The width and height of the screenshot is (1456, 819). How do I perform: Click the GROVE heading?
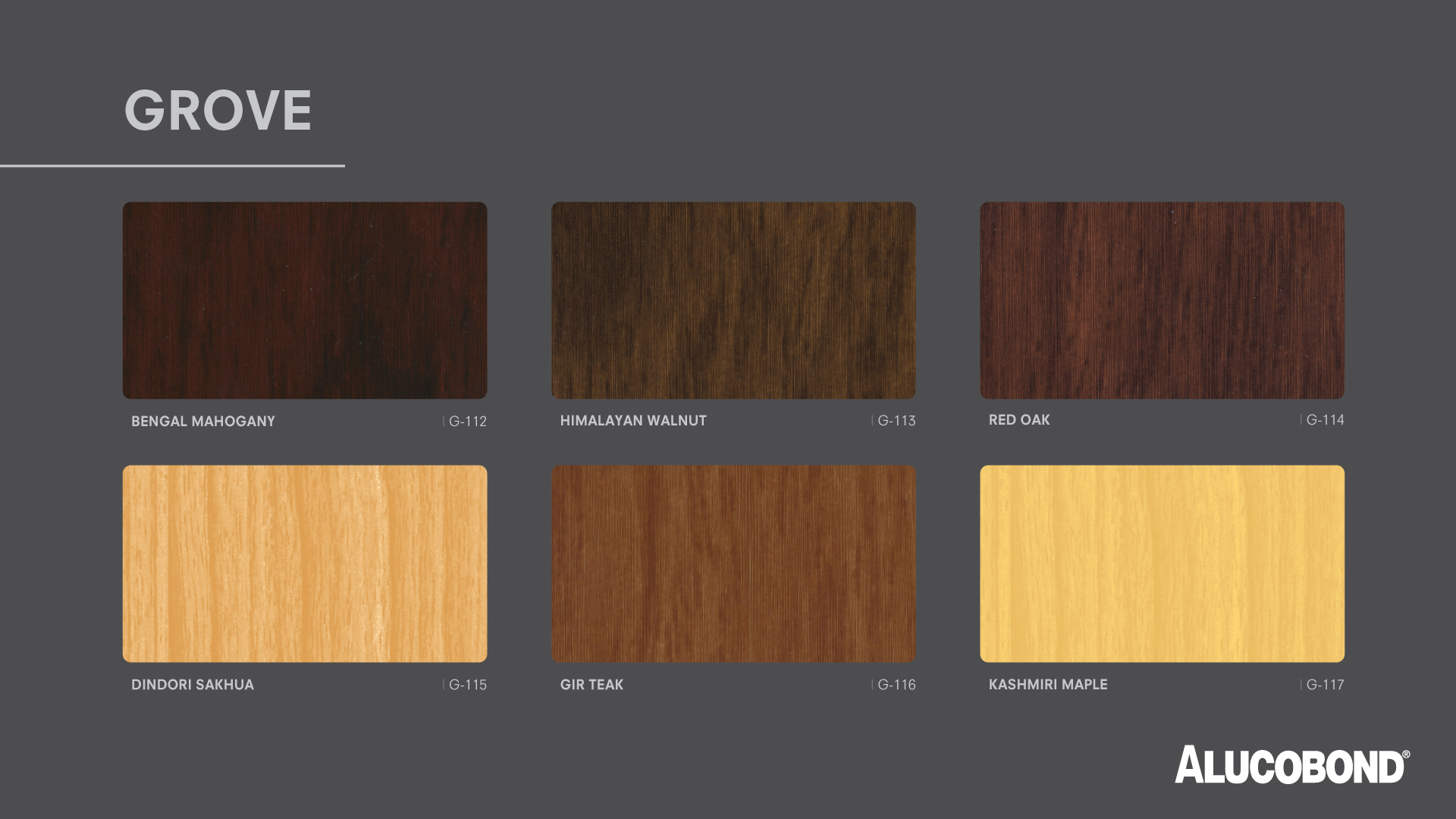tap(218, 111)
